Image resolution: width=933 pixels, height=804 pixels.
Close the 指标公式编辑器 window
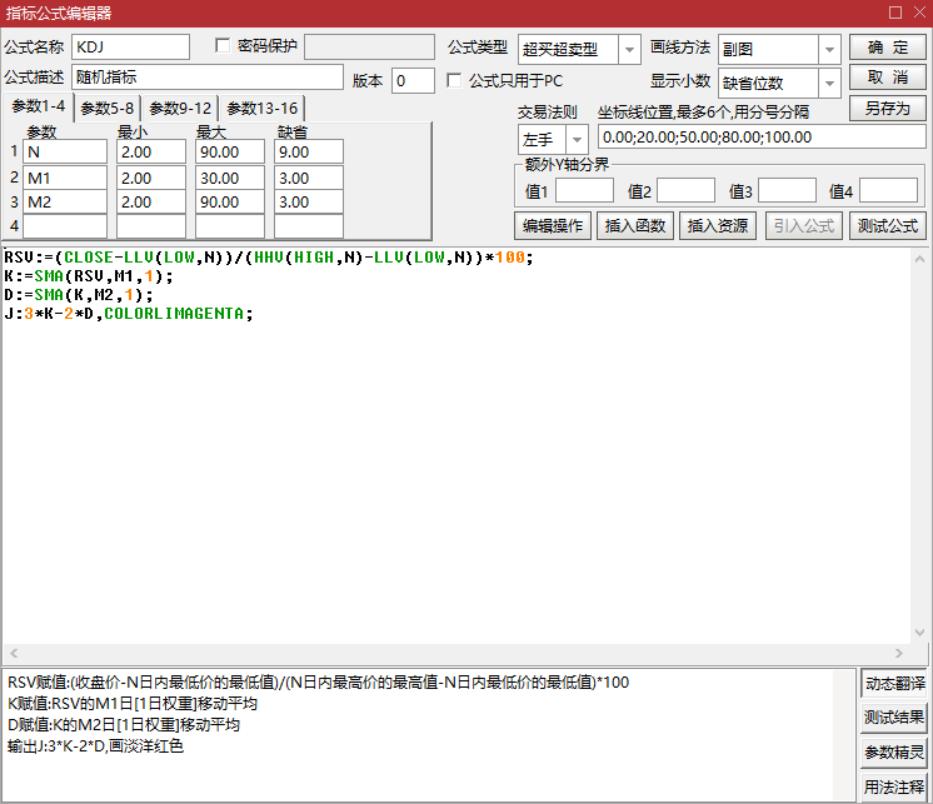coord(919,13)
